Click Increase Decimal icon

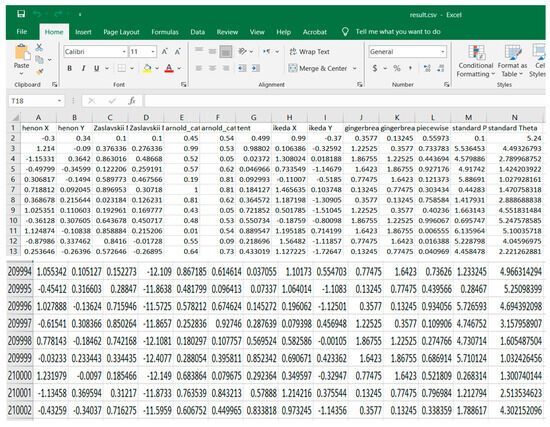pyautogui.click(x=427, y=68)
